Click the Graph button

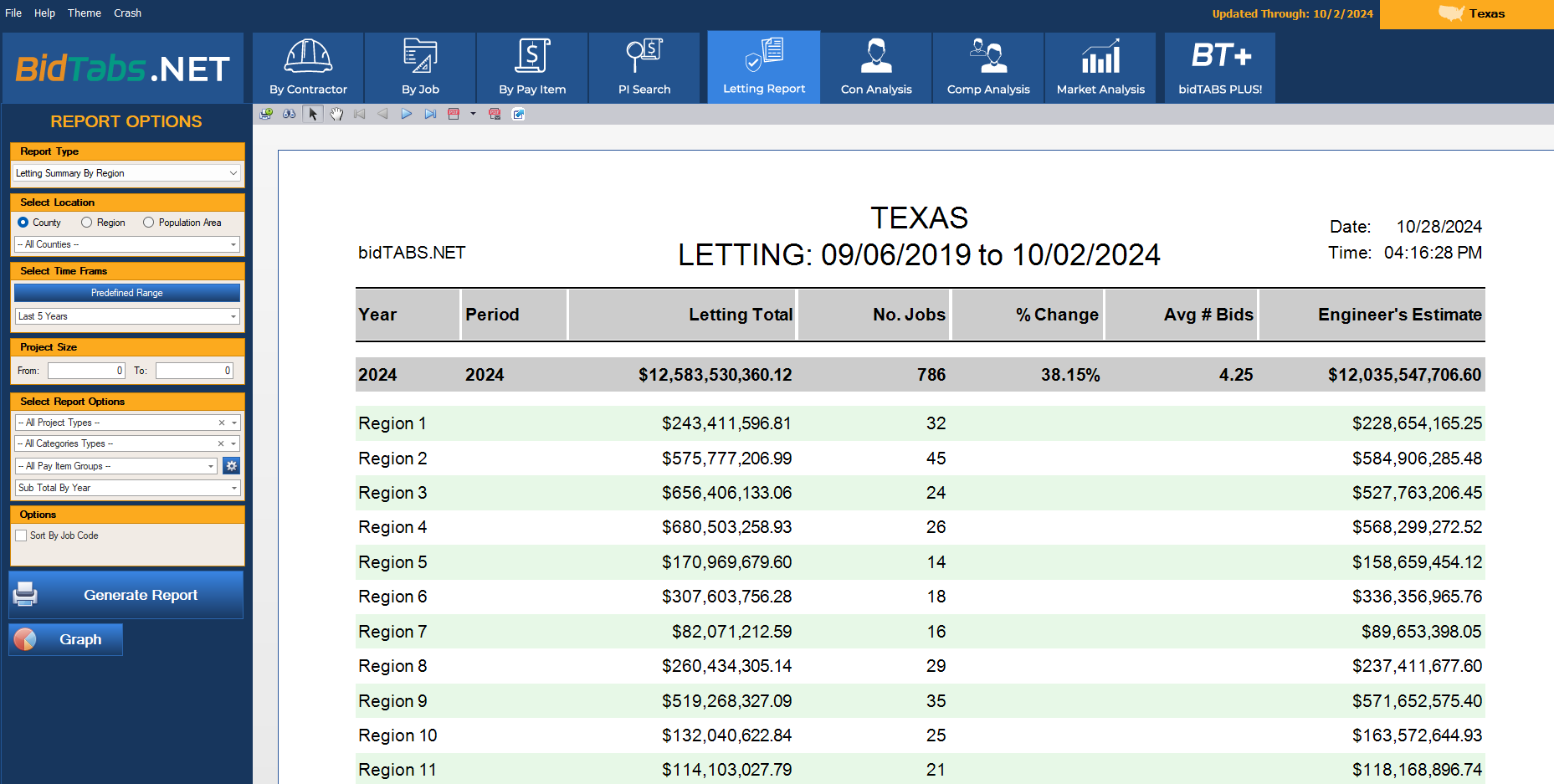pyautogui.click(x=66, y=639)
